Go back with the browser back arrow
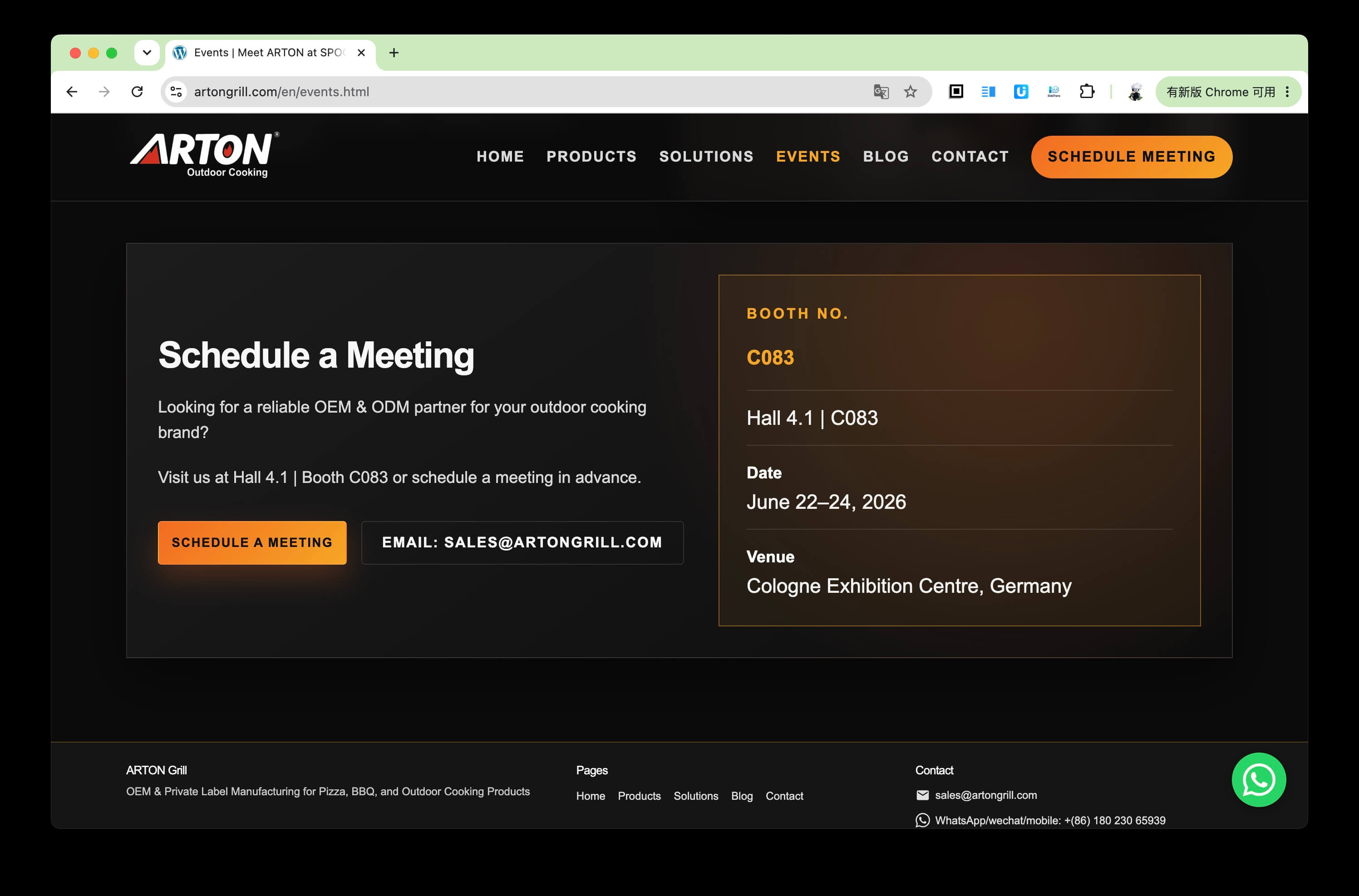The height and width of the screenshot is (896, 1359). (x=71, y=91)
